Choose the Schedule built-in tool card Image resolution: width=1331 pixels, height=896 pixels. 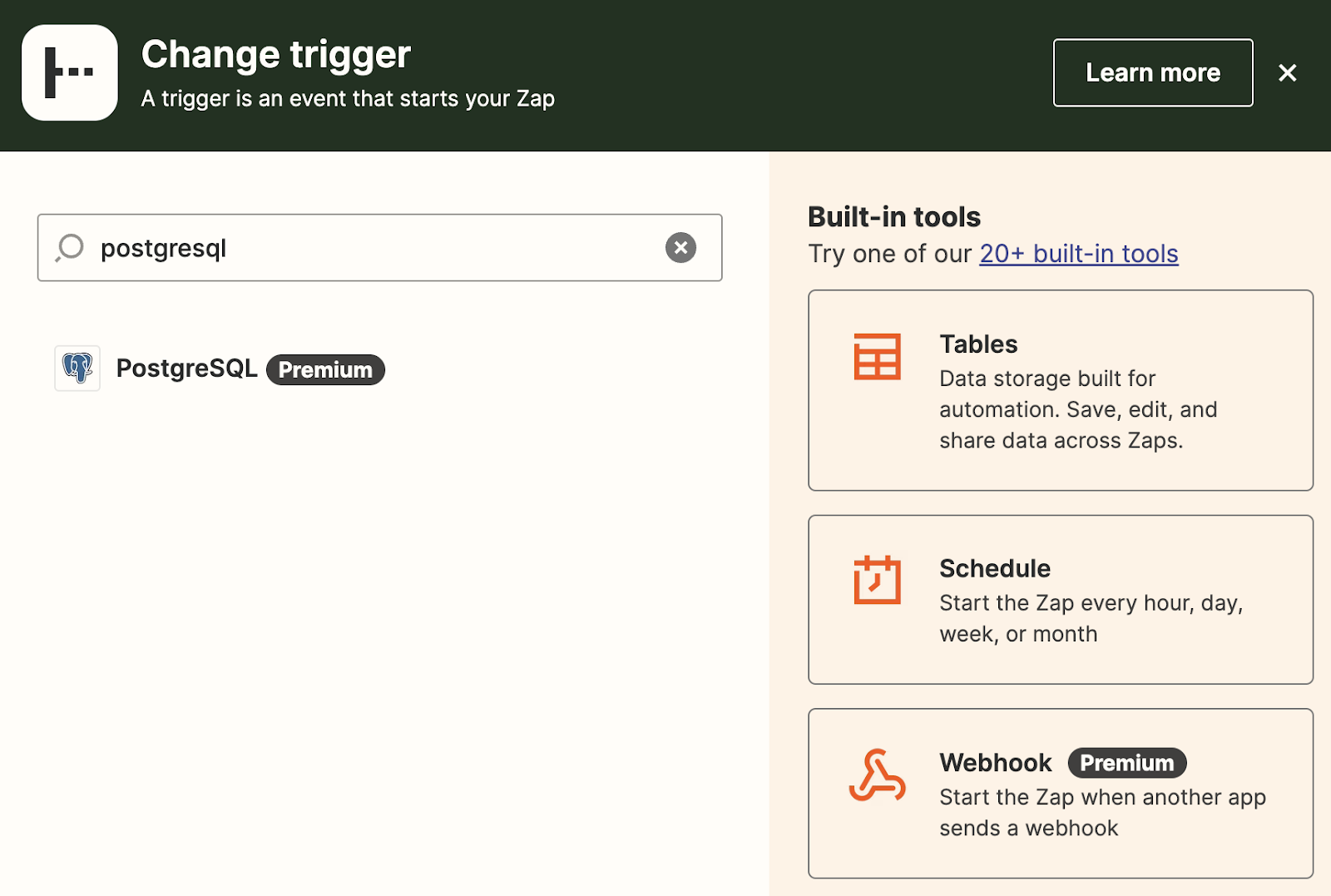1061,600
